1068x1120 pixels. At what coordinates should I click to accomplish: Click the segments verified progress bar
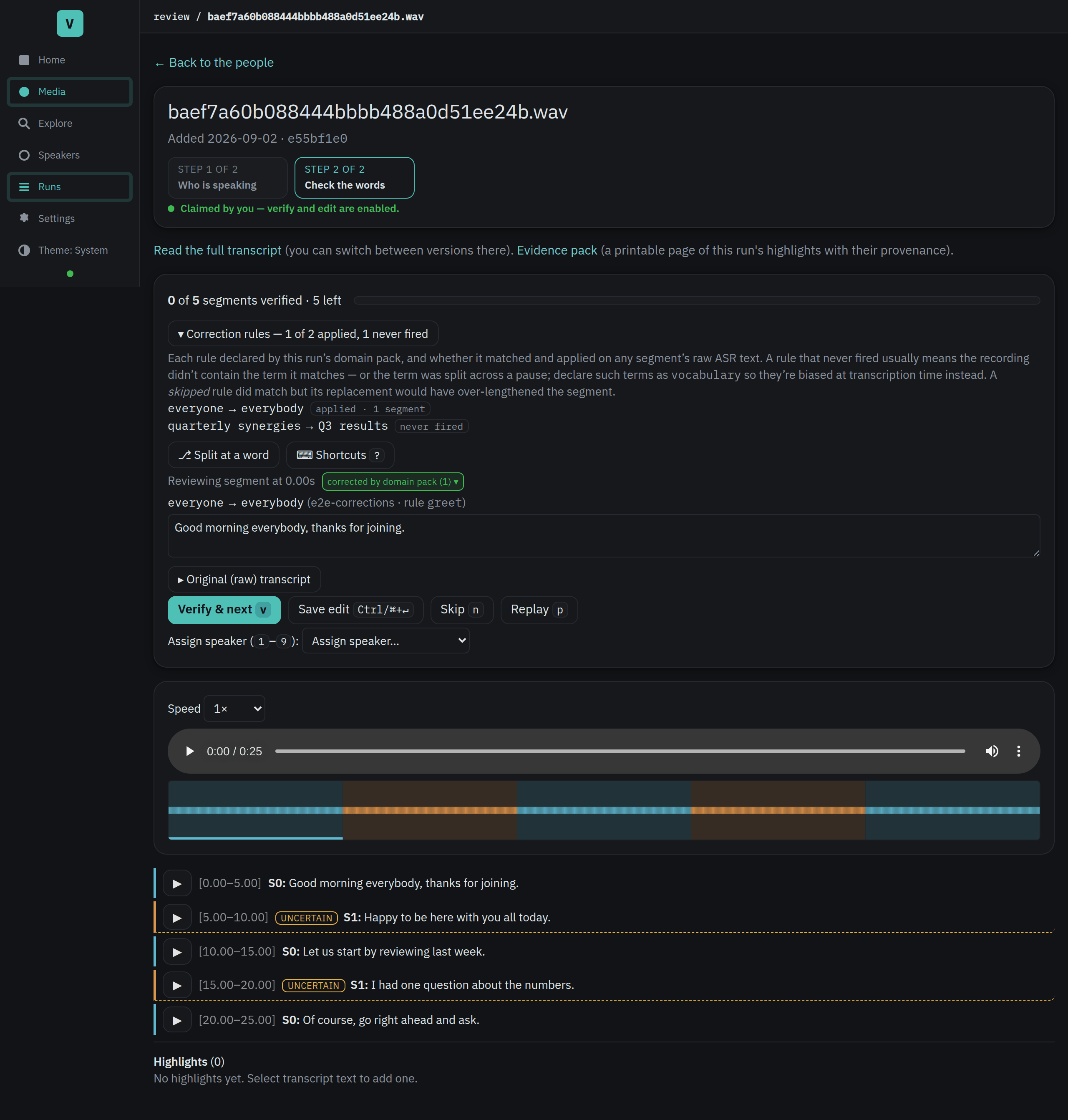point(697,300)
